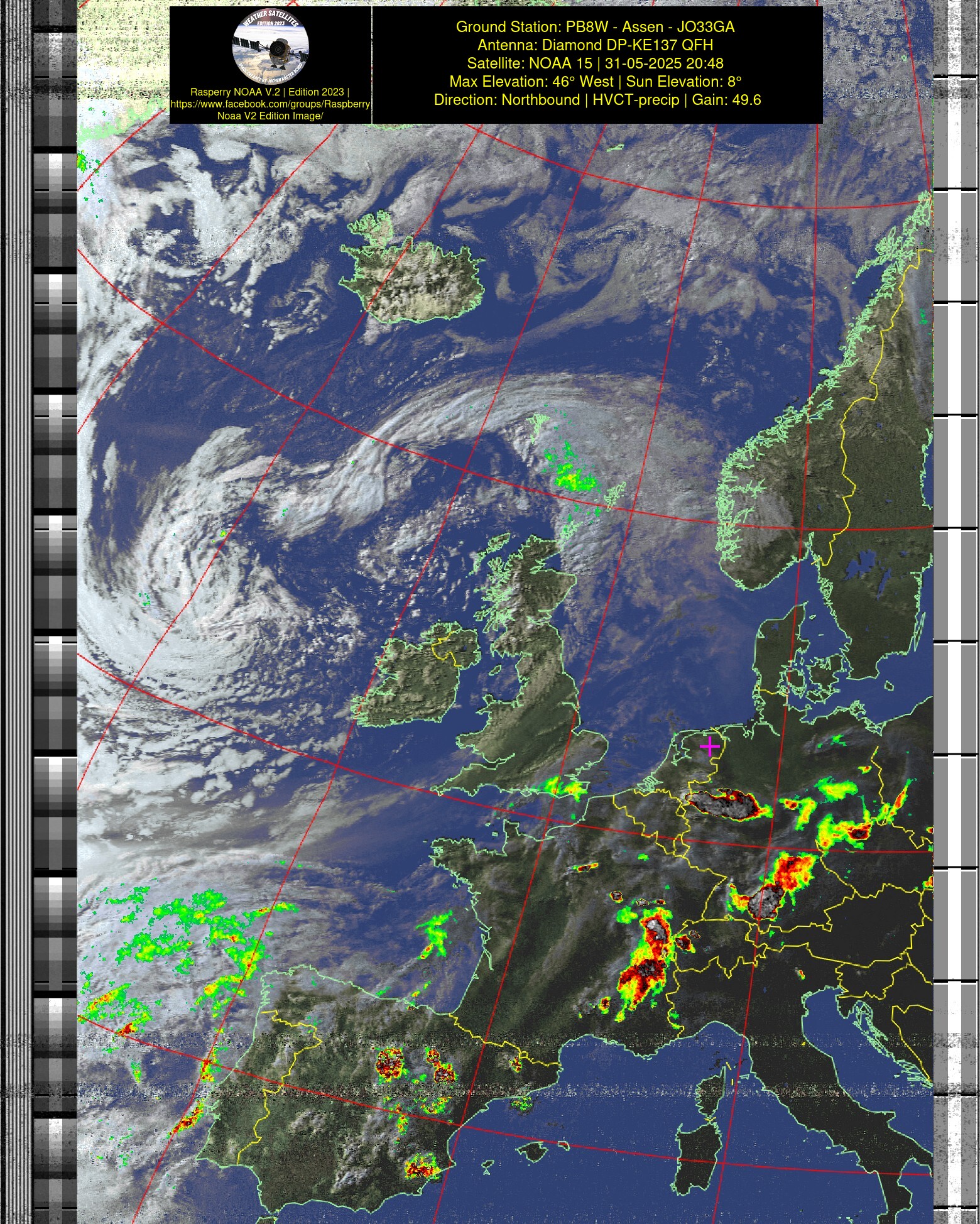This screenshot has height=1224, width=980.
Task: Click the "Noaa V2 Edition Image/" text
Action: tap(270, 116)
